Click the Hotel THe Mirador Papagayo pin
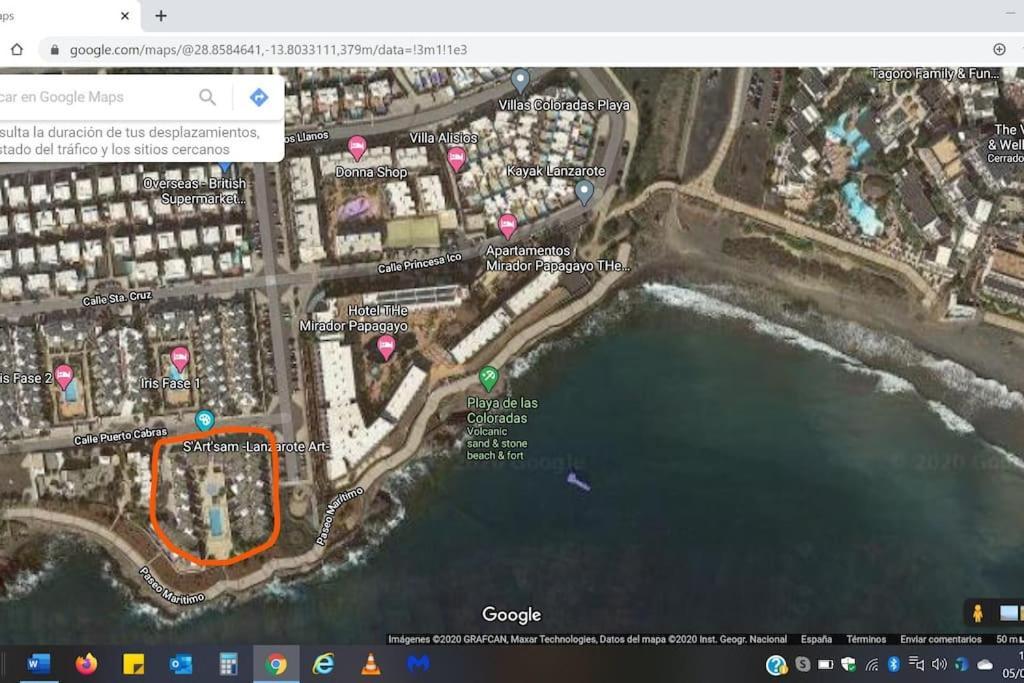Screen dimensions: 1024x683 point(386,346)
